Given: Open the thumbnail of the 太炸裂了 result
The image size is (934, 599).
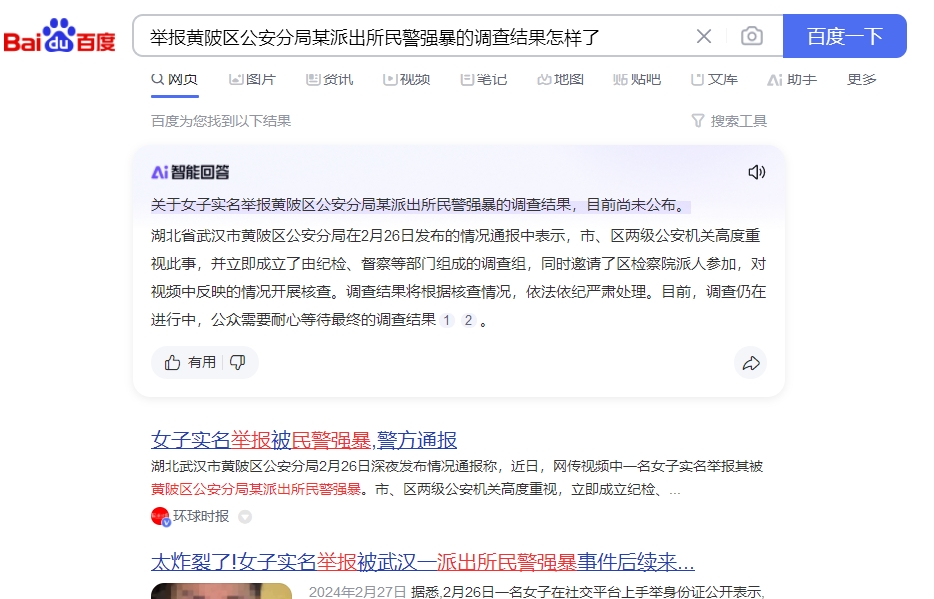Looking at the screenshot, I should click(222, 591).
